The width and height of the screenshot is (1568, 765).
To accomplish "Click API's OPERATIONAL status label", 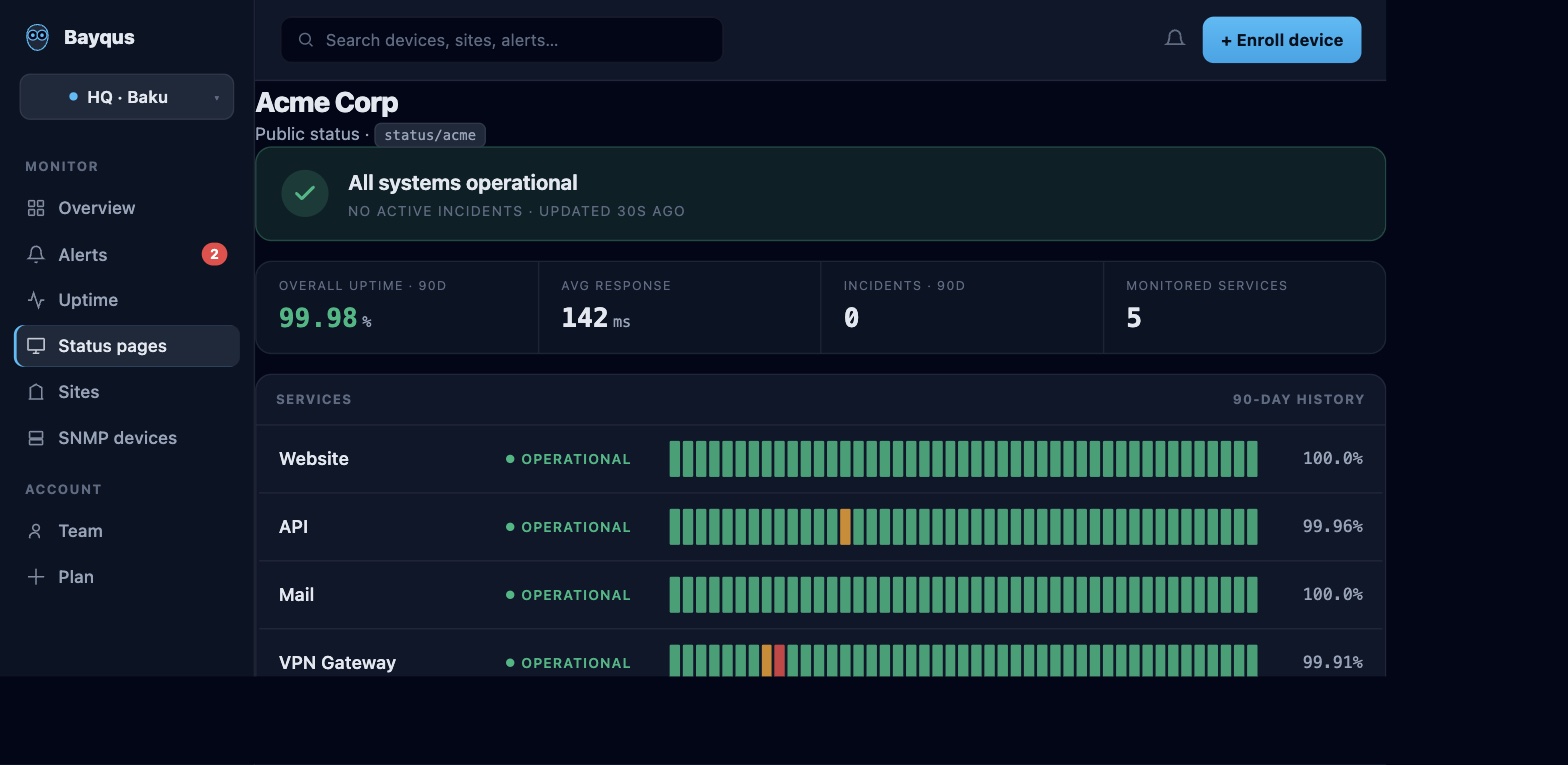I will 568,527.
